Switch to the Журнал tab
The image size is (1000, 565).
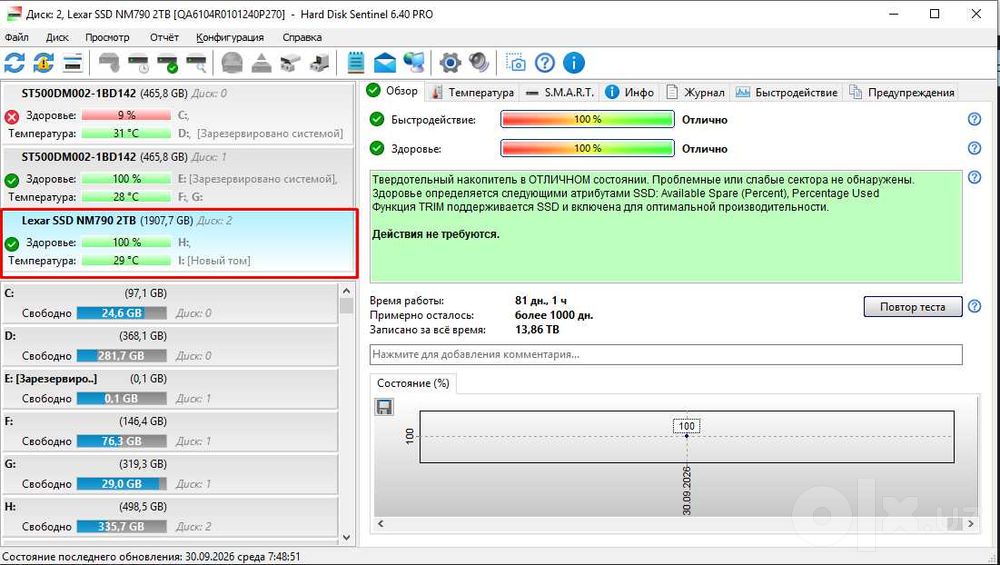pyautogui.click(x=695, y=92)
